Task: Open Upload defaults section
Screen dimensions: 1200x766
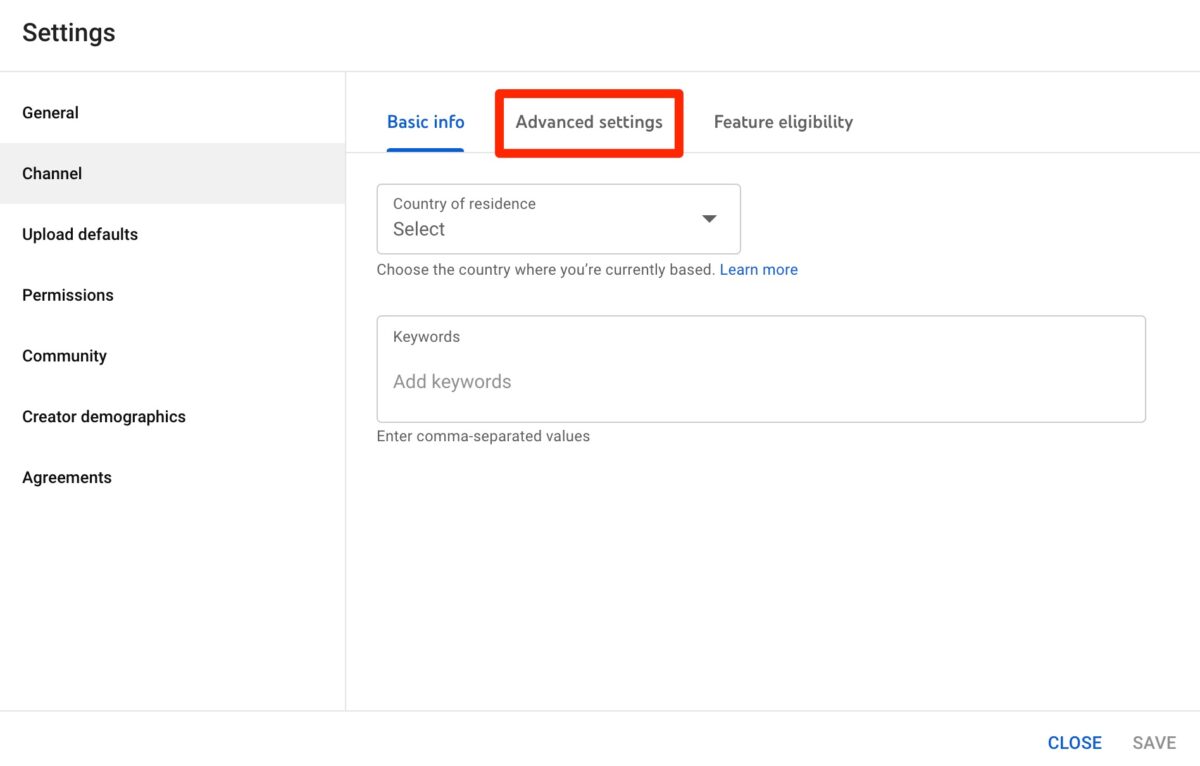Action: tap(80, 235)
